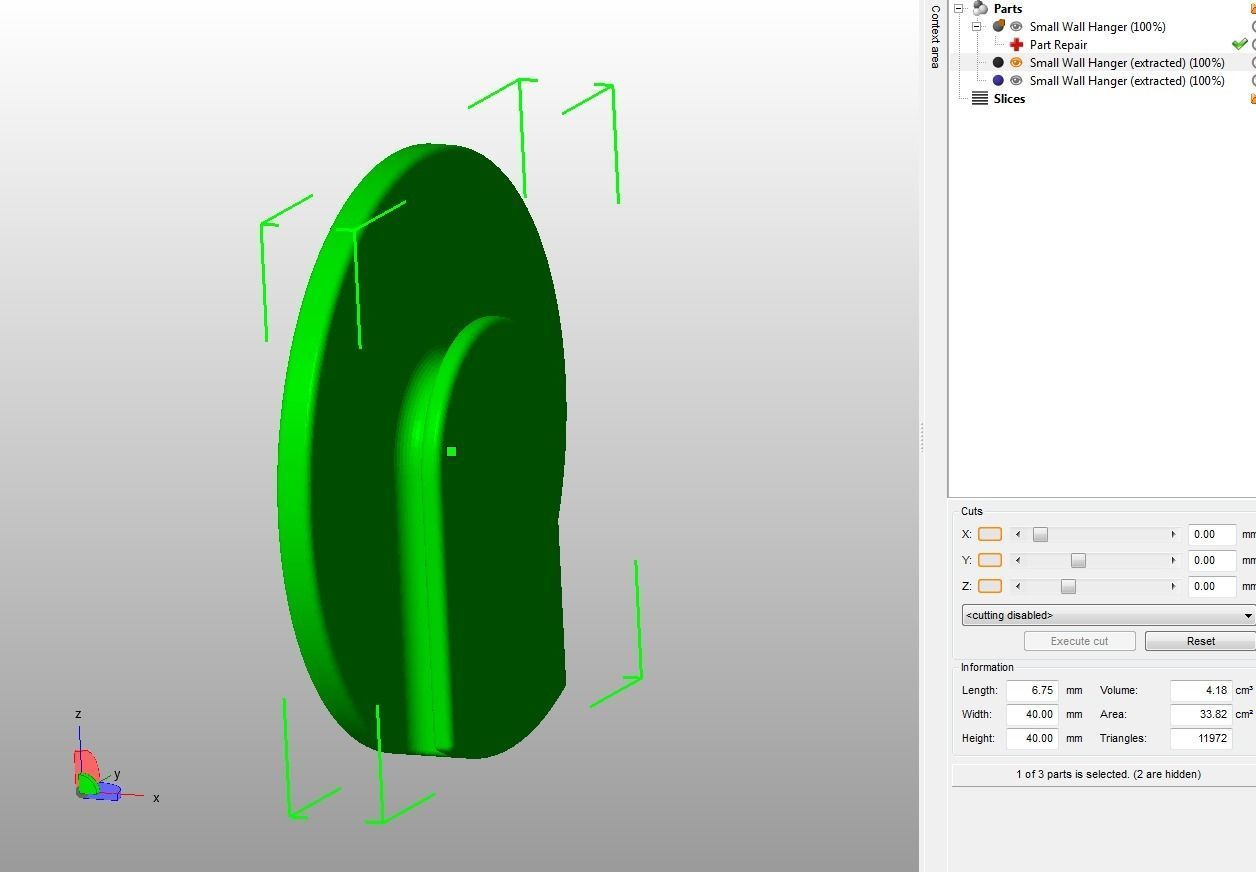Click the Z cut slider handle

tap(1068, 586)
